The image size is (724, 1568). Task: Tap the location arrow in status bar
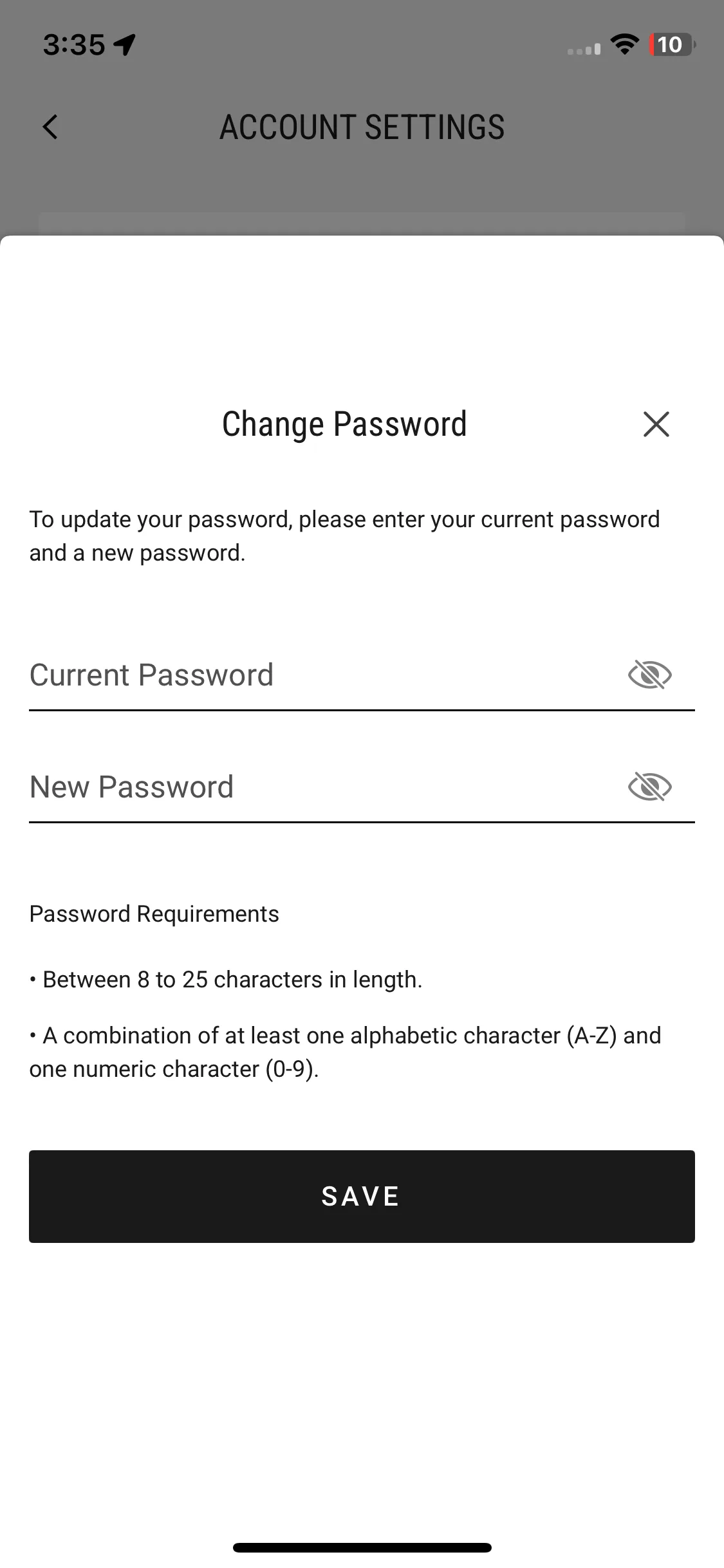(x=124, y=44)
